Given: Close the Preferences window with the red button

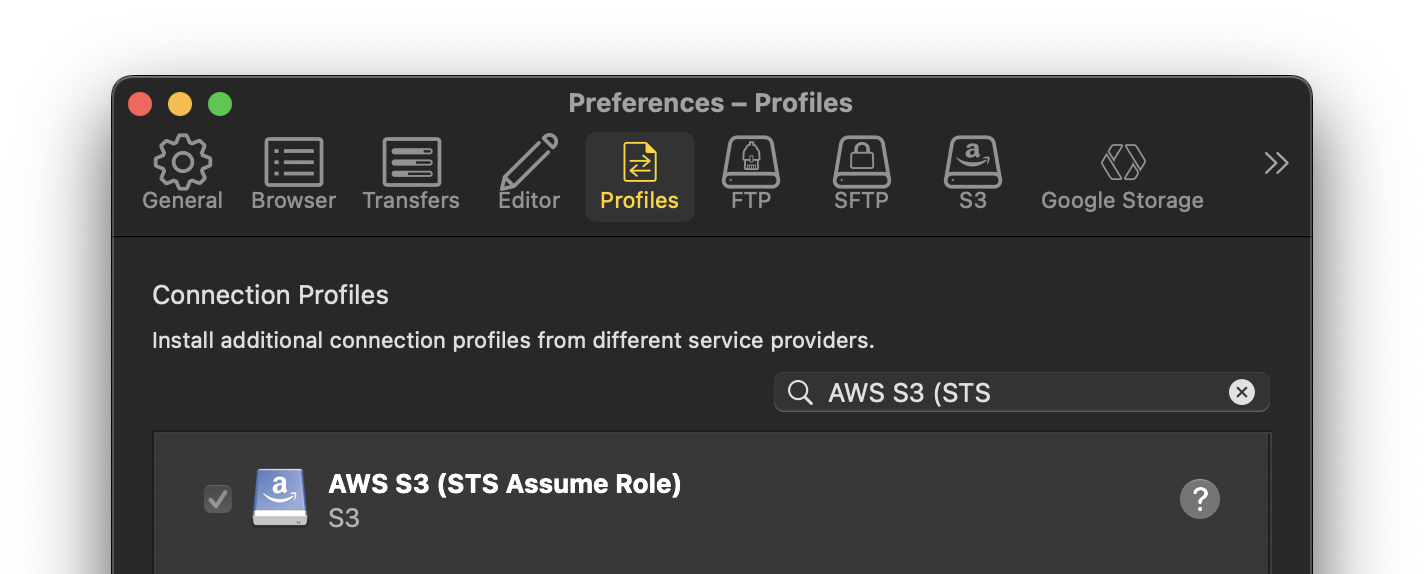Looking at the screenshot, I should pos(140,103).
